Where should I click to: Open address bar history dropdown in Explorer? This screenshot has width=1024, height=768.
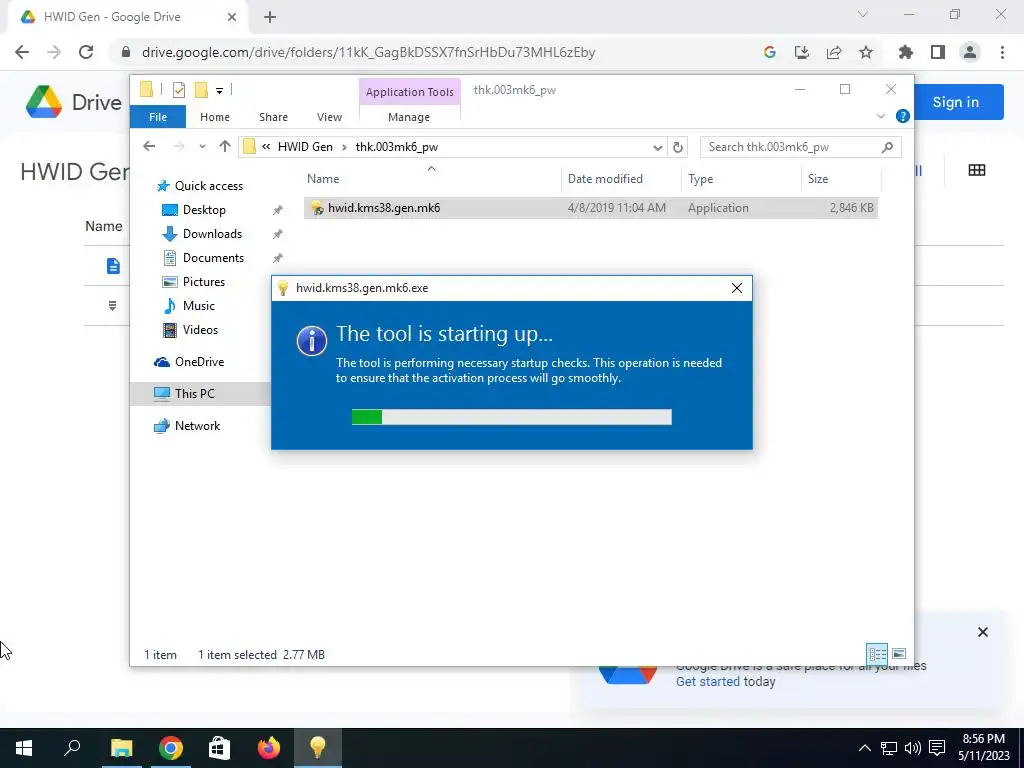658,148
